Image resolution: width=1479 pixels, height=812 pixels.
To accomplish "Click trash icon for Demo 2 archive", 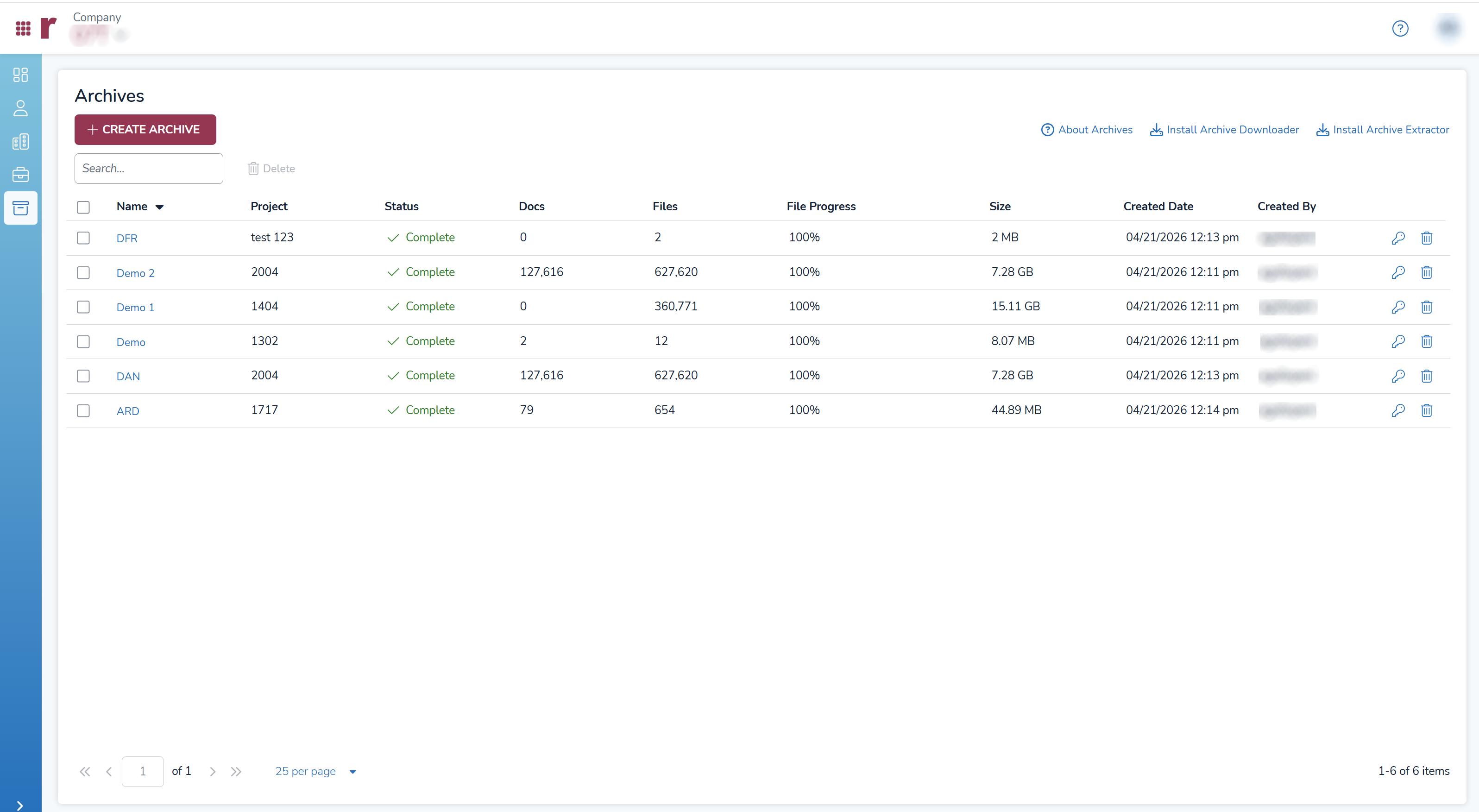I will [1426, 272].
